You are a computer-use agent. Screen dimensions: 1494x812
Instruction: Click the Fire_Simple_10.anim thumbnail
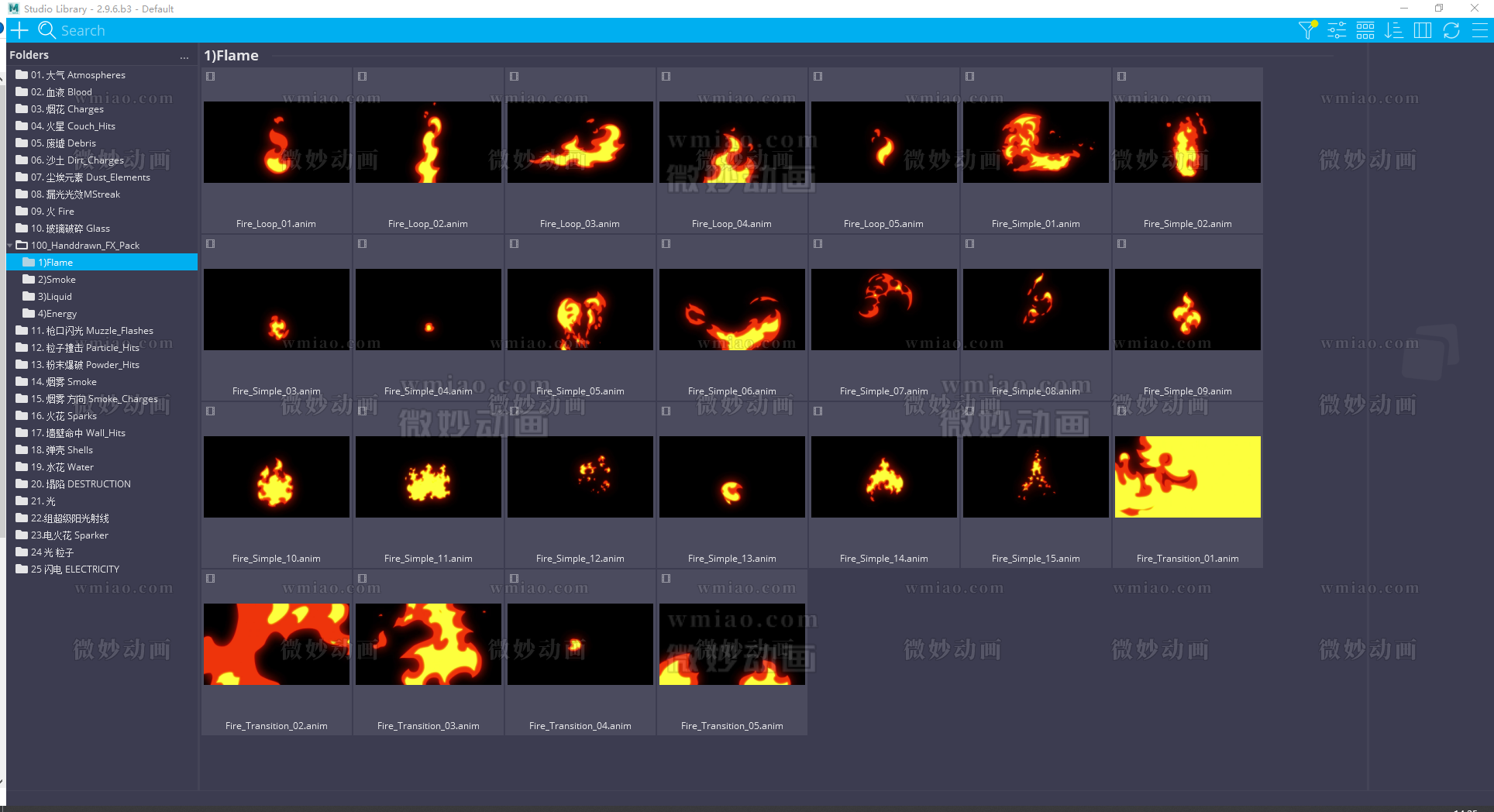coord(277,477)
